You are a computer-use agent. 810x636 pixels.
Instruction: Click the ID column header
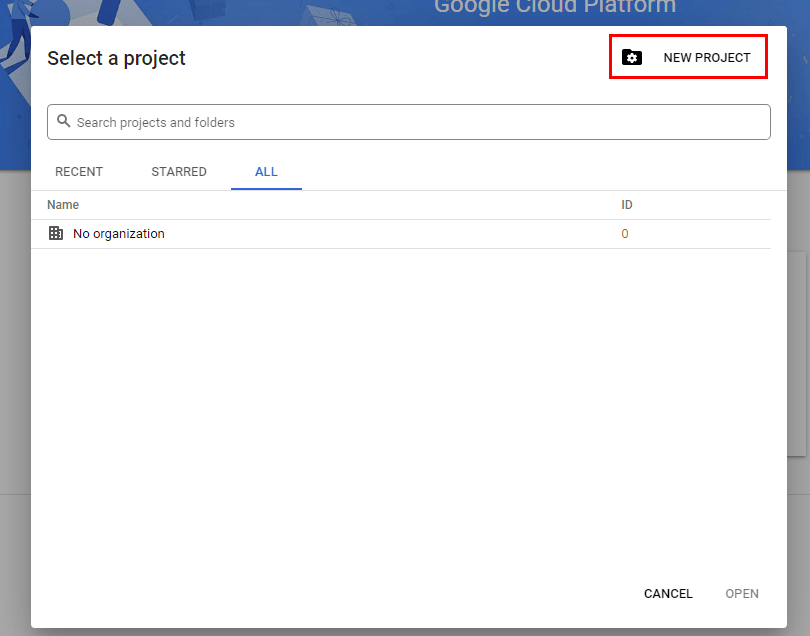click(x=627, y=205)
